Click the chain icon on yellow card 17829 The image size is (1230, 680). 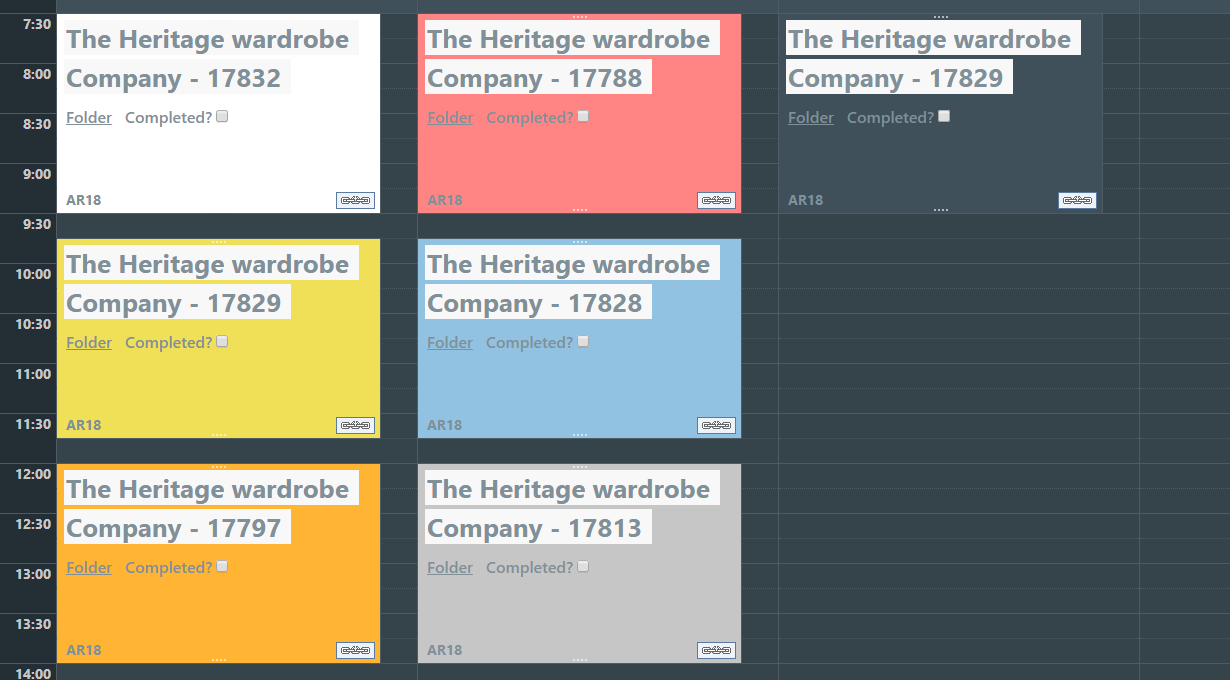(355, 425)
